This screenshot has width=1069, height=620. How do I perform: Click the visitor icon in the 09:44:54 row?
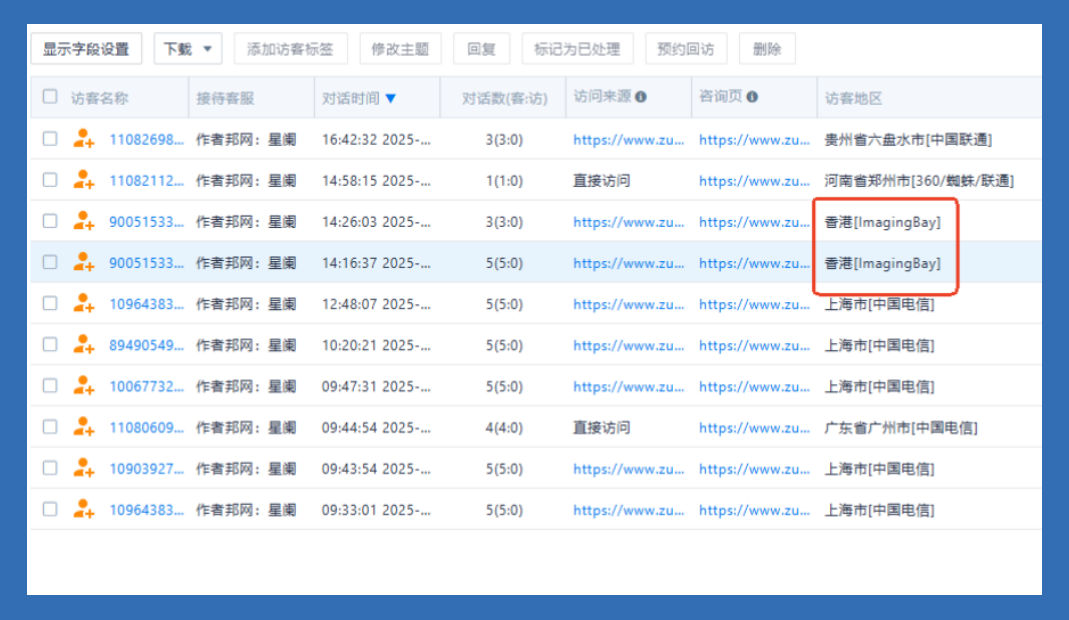(x=84, y=427)
